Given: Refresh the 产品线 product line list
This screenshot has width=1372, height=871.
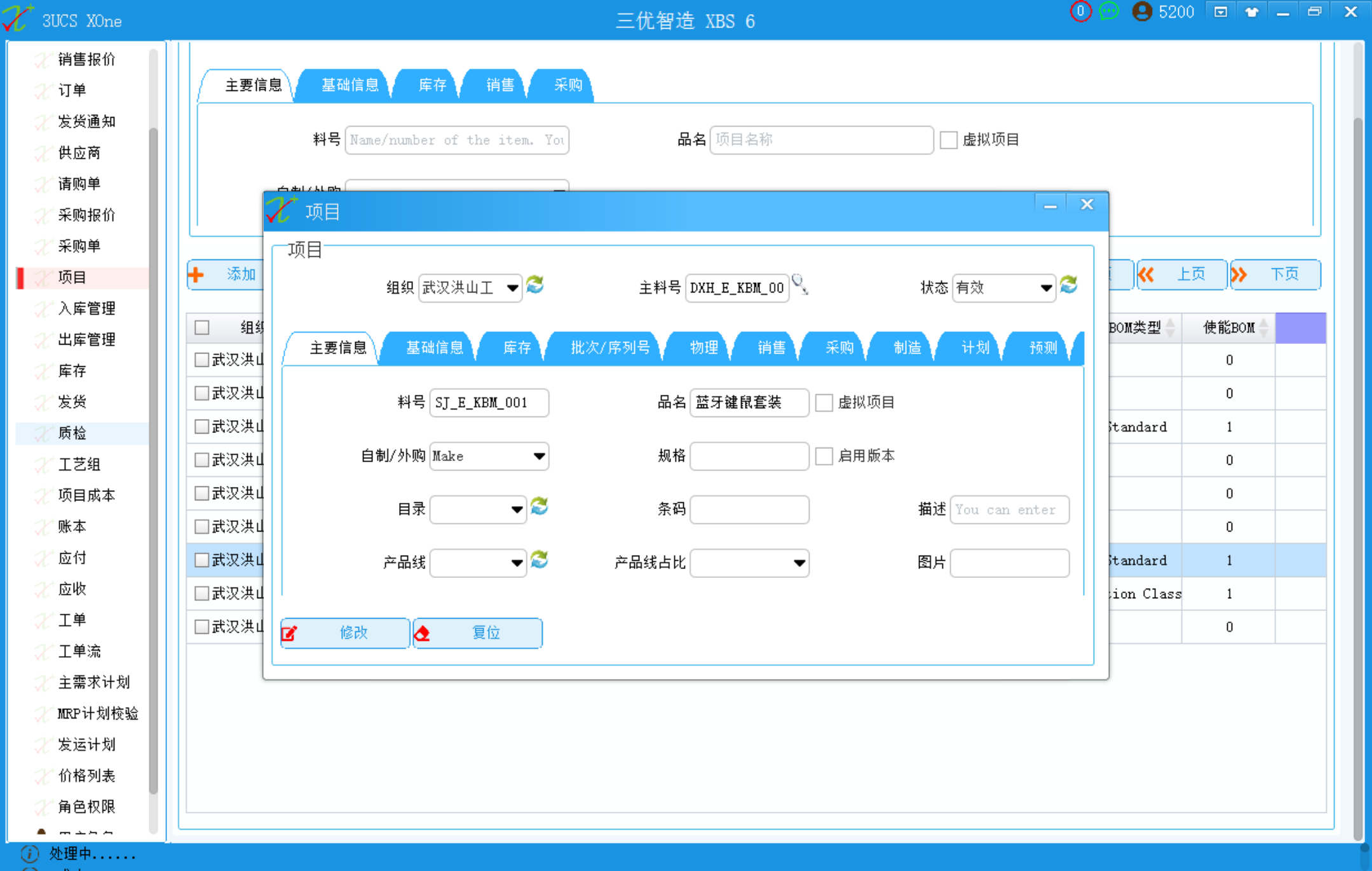Looking at the screenshot, I should [540, 560].
